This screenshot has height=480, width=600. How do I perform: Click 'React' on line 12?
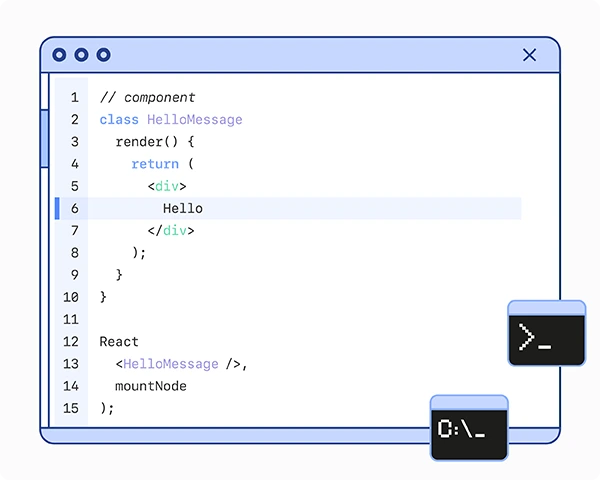(119, 342)
